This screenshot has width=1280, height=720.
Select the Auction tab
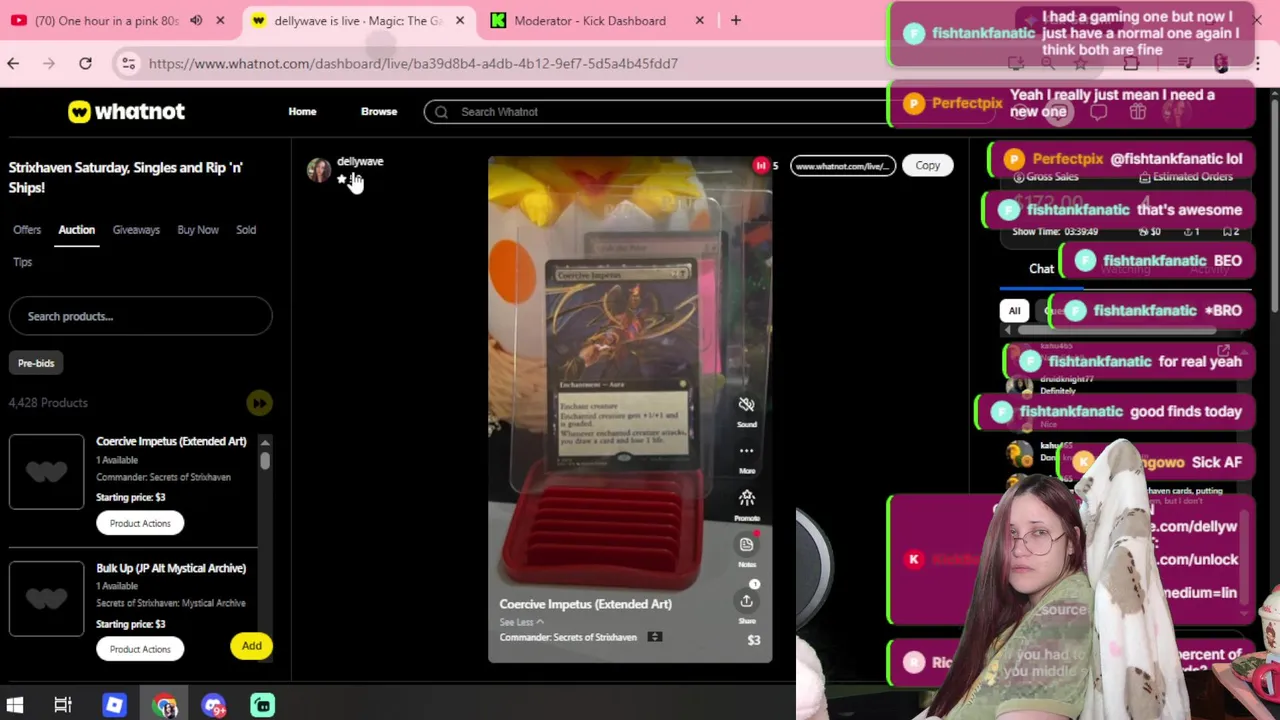(x=76, y=230)
